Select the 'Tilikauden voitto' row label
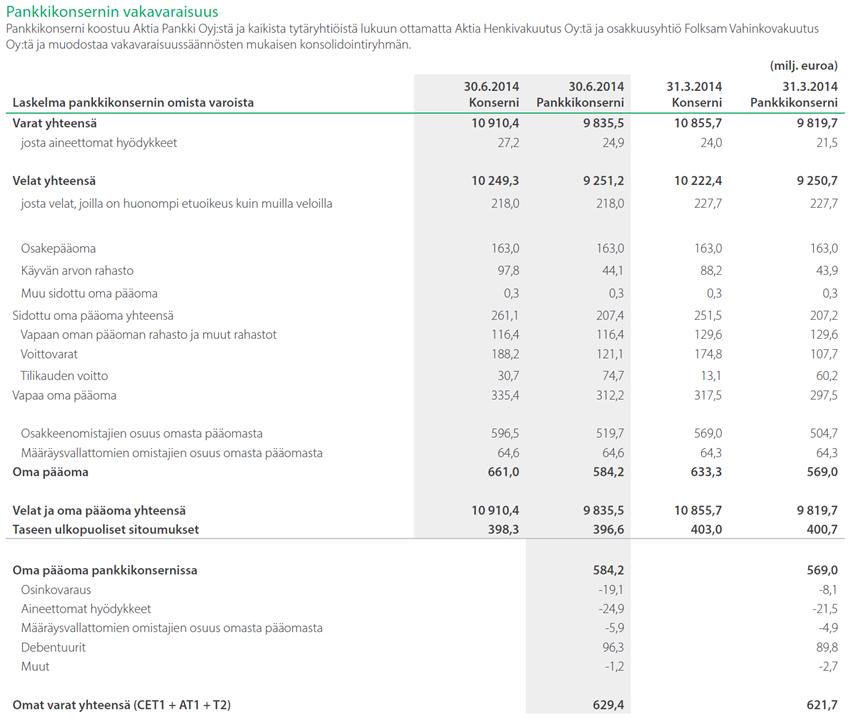The image size is (864, 724). click(x=64, y=376)
